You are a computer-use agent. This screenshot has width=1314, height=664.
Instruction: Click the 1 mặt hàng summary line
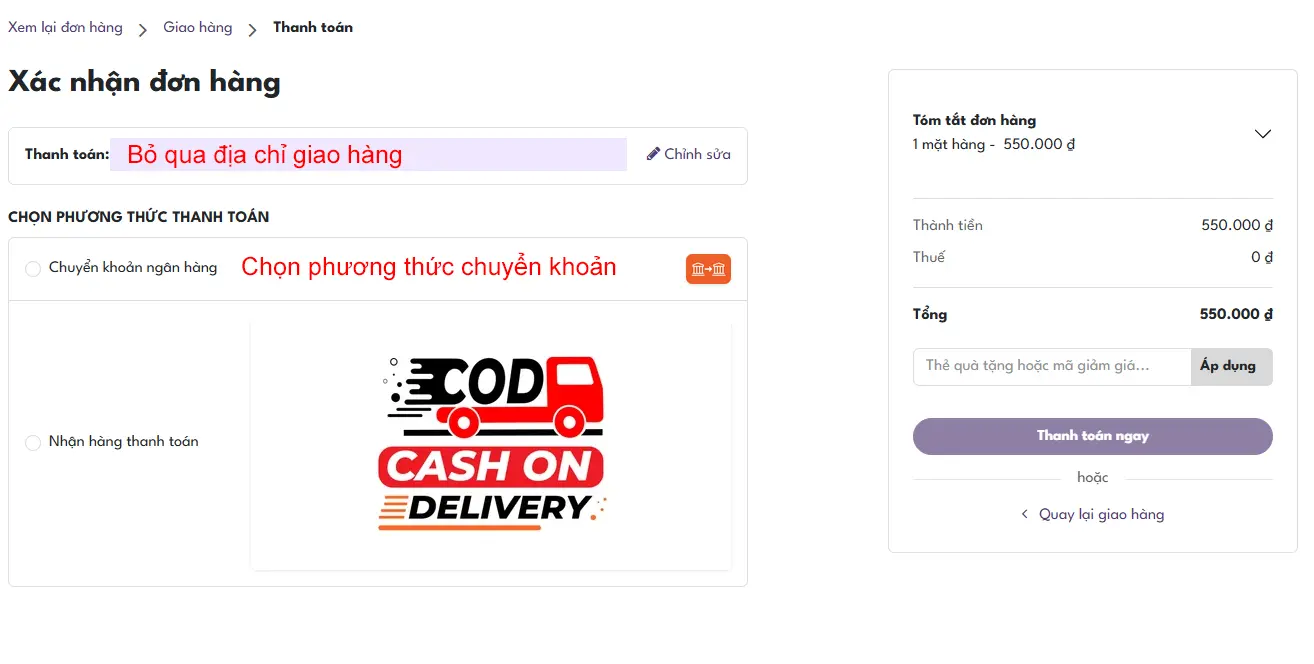click(x=993, y=144)
